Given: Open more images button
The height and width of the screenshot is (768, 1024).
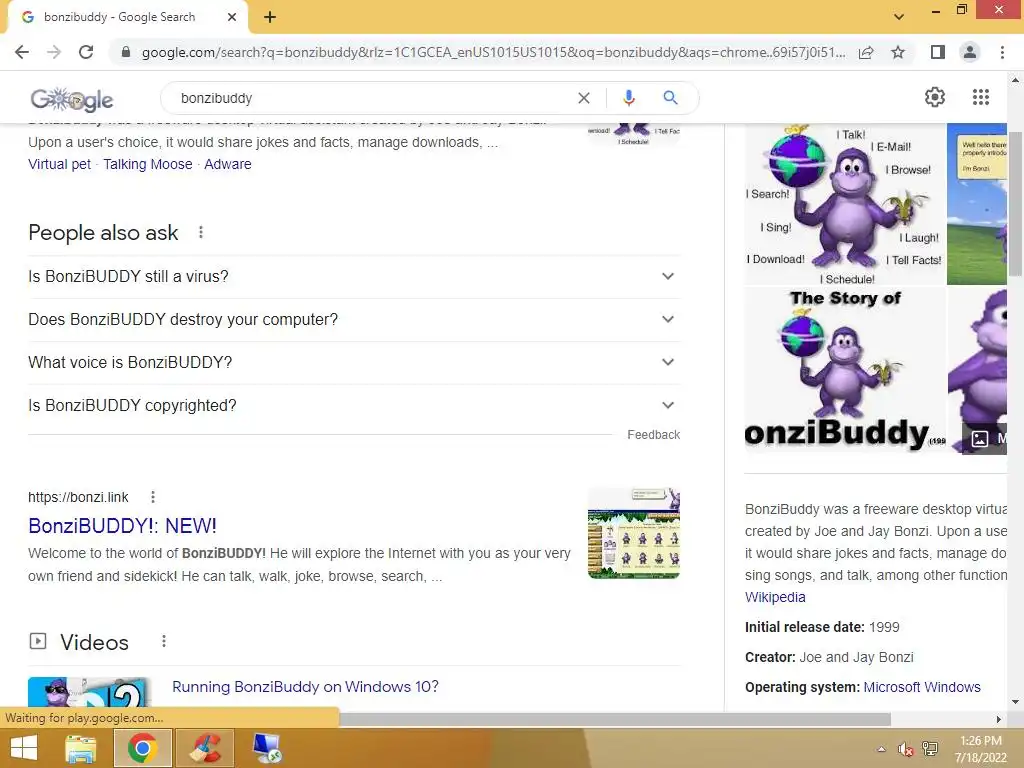Looking at the screenshot, I should [x=985, y=438].
